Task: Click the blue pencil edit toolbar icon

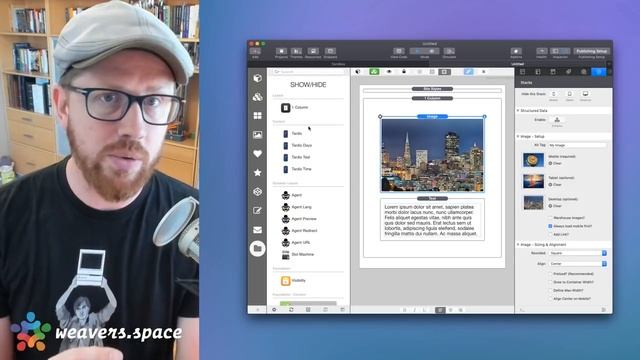Action: 468,72
